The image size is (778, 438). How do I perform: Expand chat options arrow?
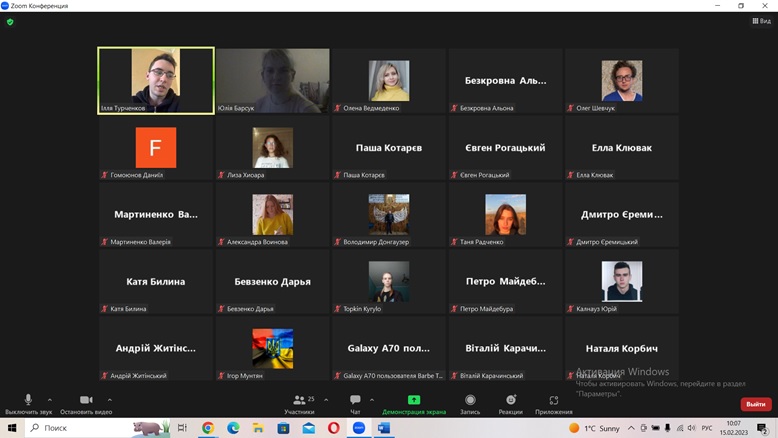(372, 400)
